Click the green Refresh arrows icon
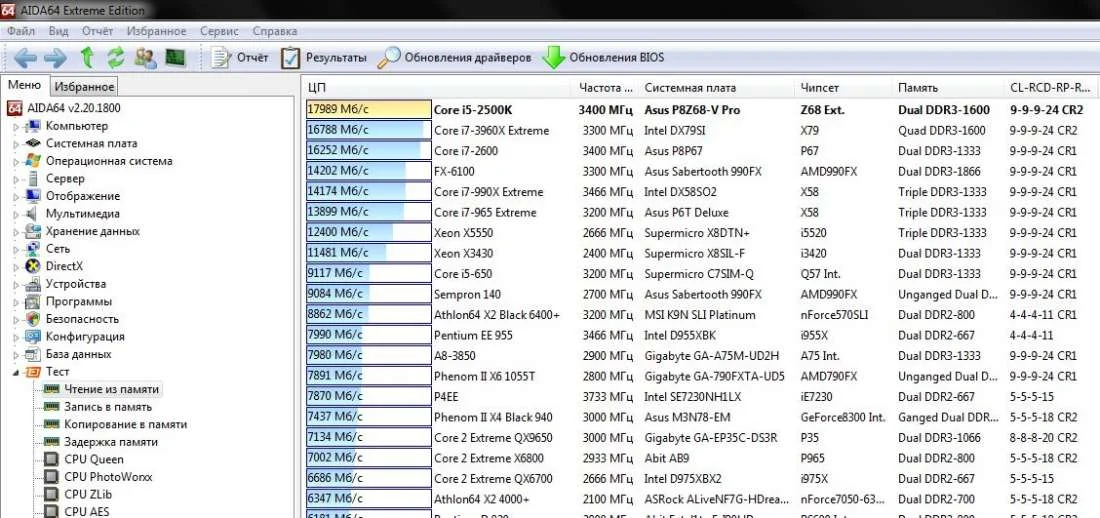This screenshot has height=518, width=1100. [116, 57]
